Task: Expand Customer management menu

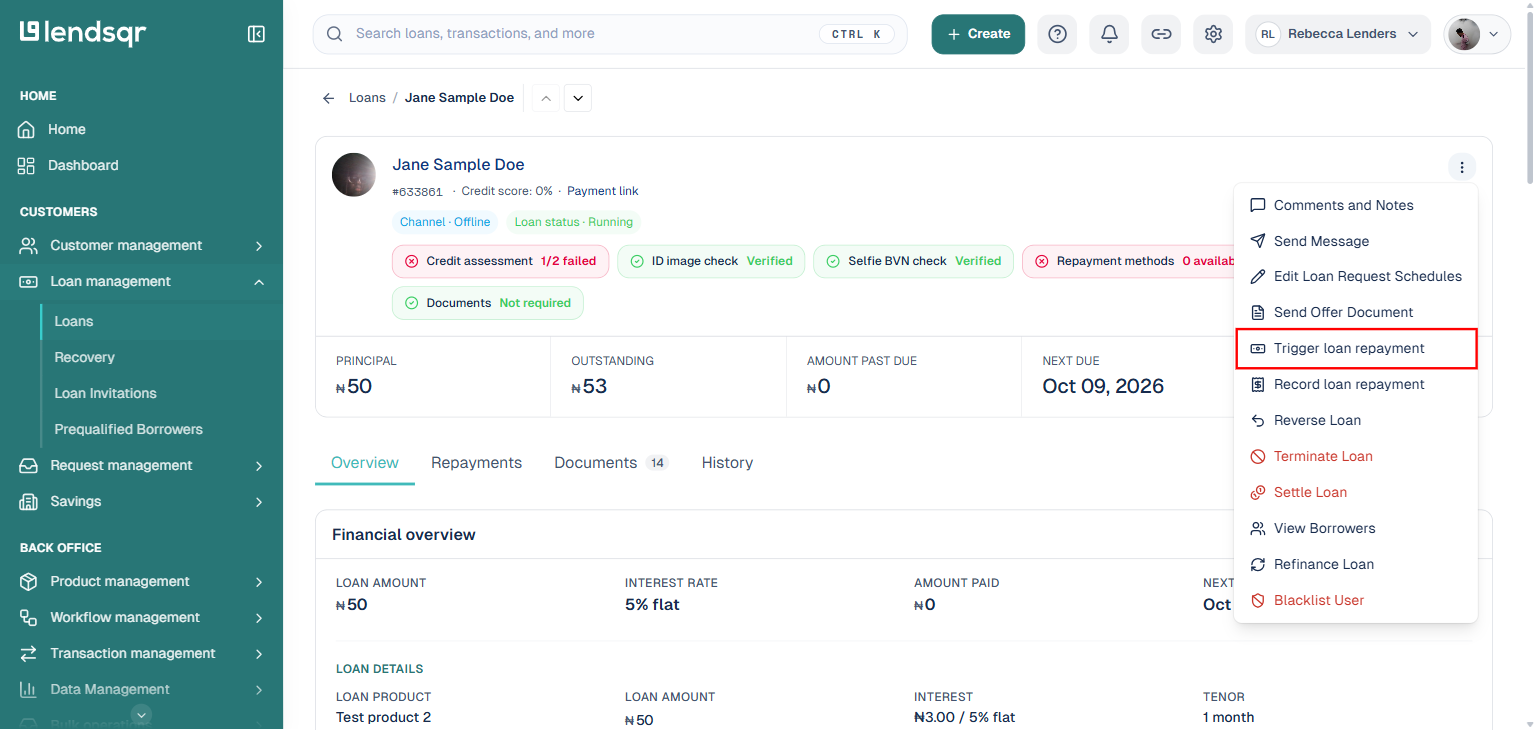Action: coord(141,245)
